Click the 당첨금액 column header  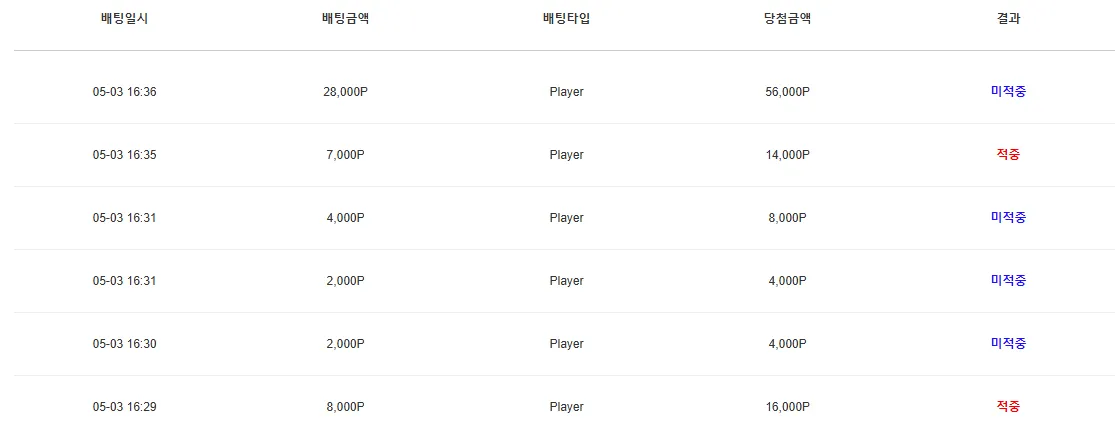[x=787, y=19]
